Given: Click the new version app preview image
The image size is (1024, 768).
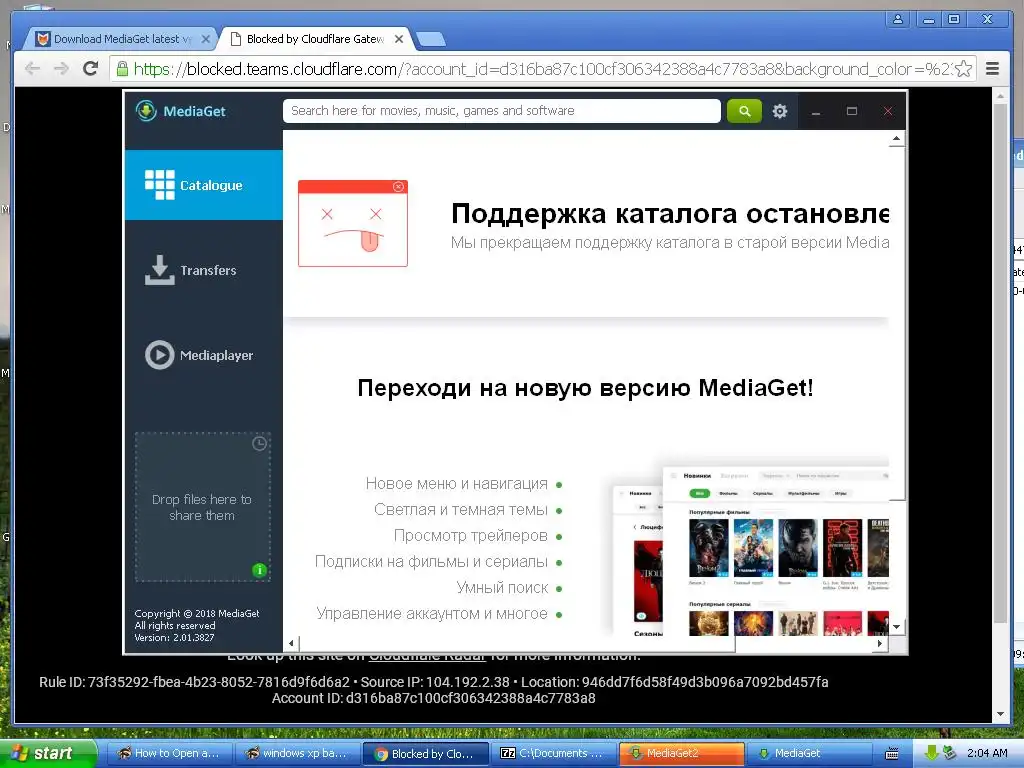Looking at the screenshot, I should point(751,550).
